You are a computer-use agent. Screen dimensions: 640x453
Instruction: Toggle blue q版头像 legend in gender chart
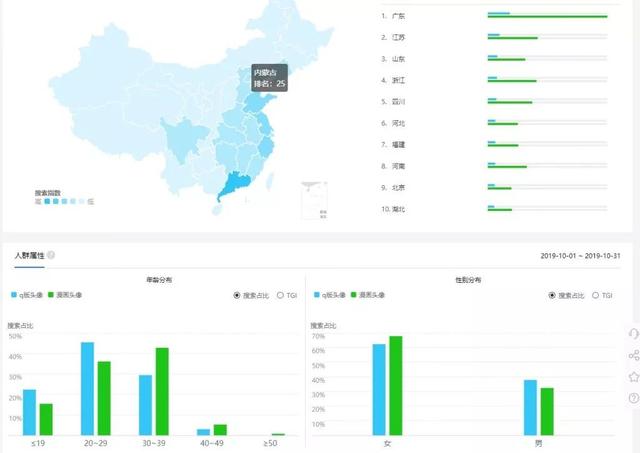click(x=330, y=295)
